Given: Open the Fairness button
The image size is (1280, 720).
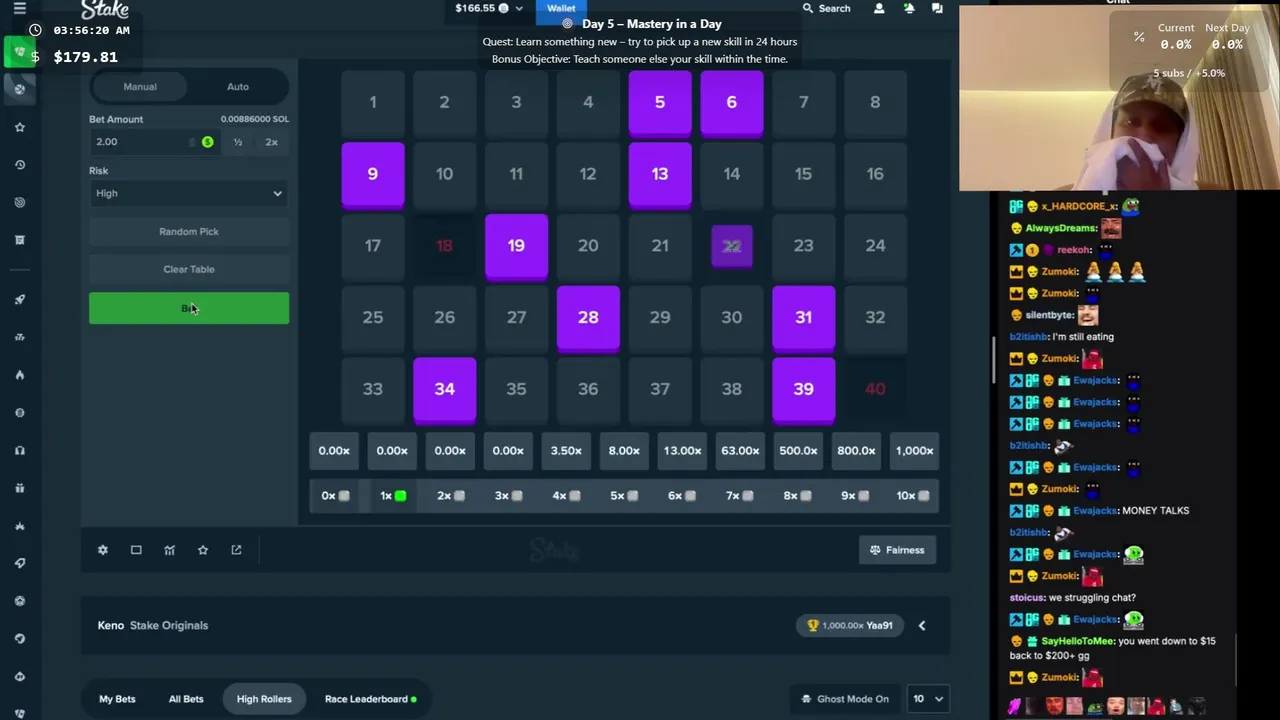Looking at the screenshot, I should pyautogui.click(x=897, y=550).
